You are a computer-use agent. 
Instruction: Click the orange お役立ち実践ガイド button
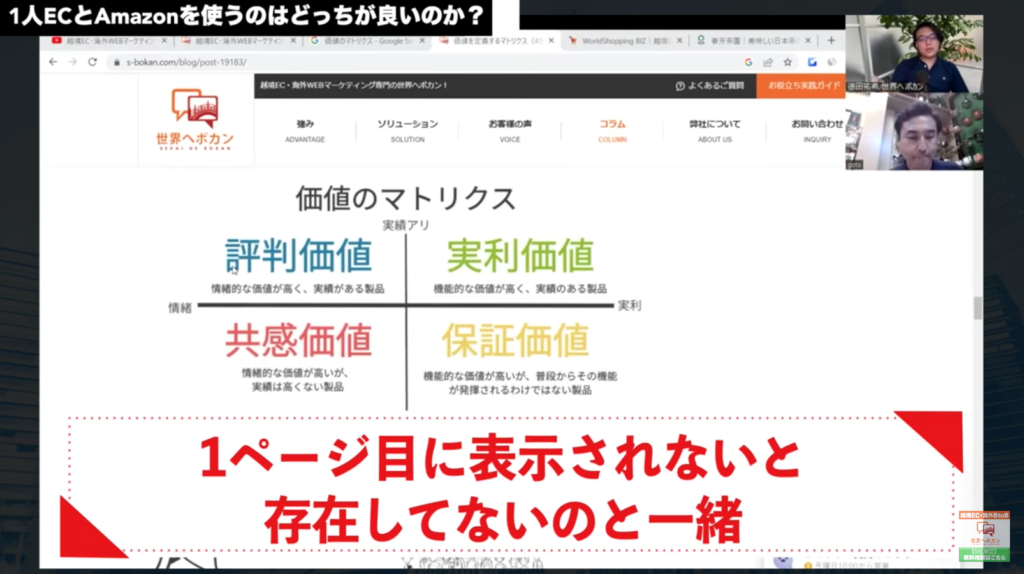[x=801, y=86]
